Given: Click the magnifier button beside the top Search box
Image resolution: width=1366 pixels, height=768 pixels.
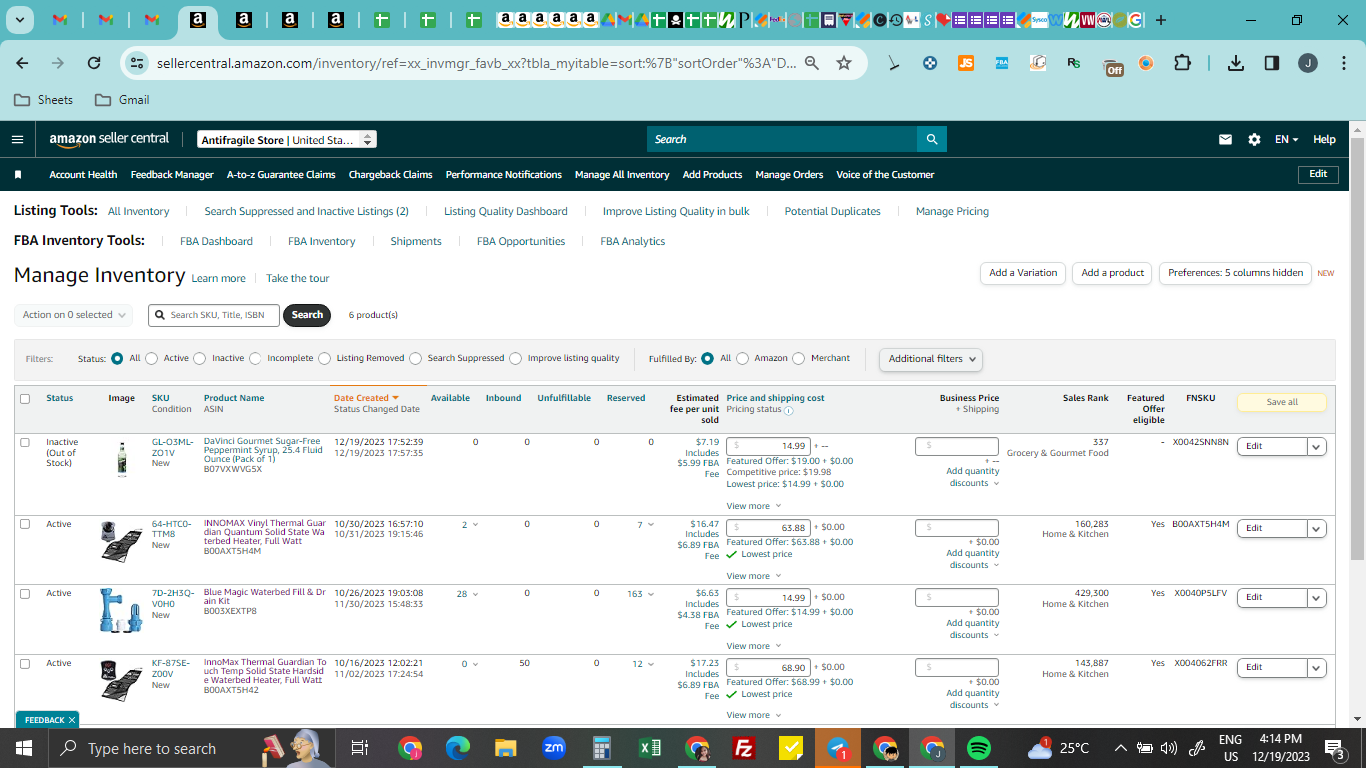Looking at the screenshot, I should pyautogui.click(x=932, y=139).
